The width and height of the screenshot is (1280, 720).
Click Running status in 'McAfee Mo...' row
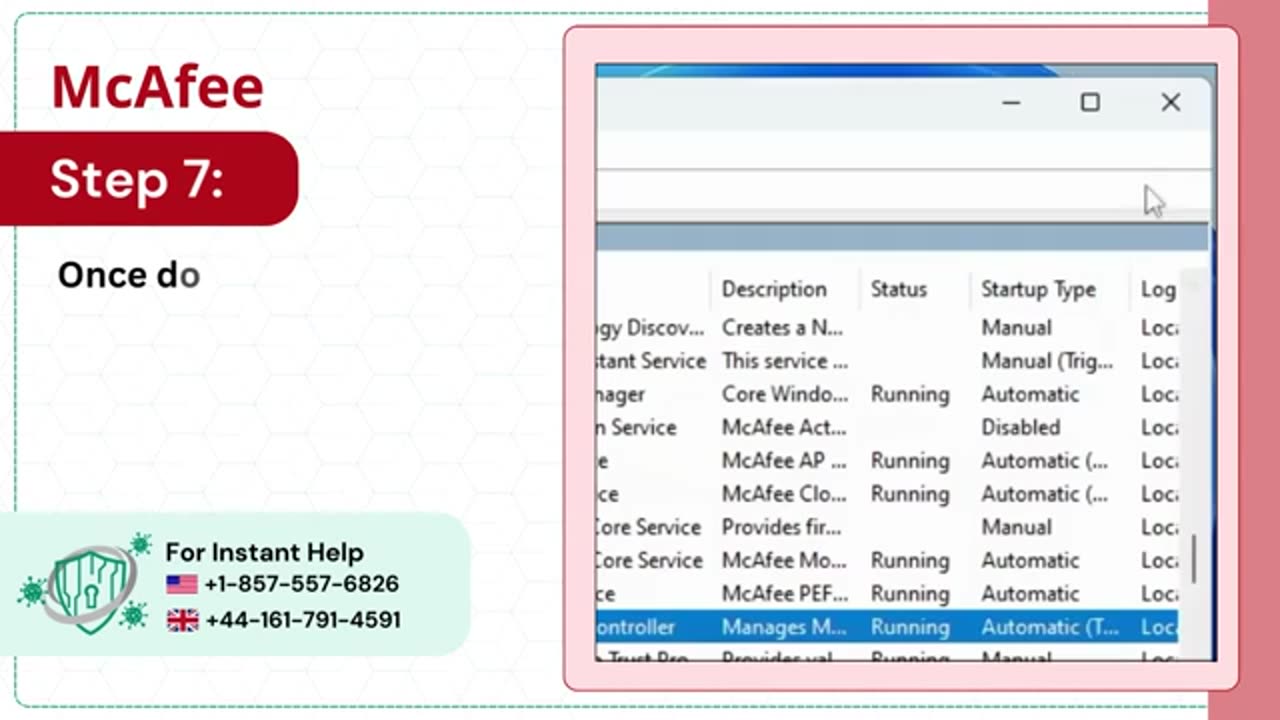pyautogui.click(x=910, y=561)
